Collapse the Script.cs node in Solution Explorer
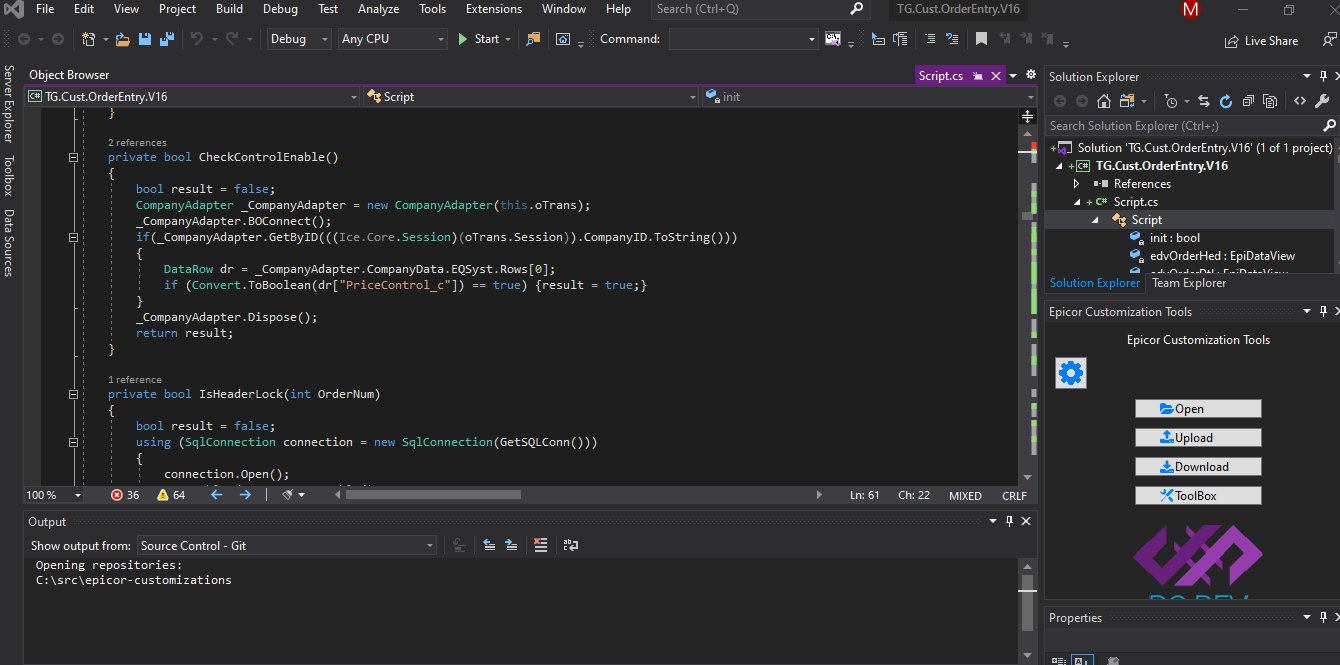 tap(1076, 202)
